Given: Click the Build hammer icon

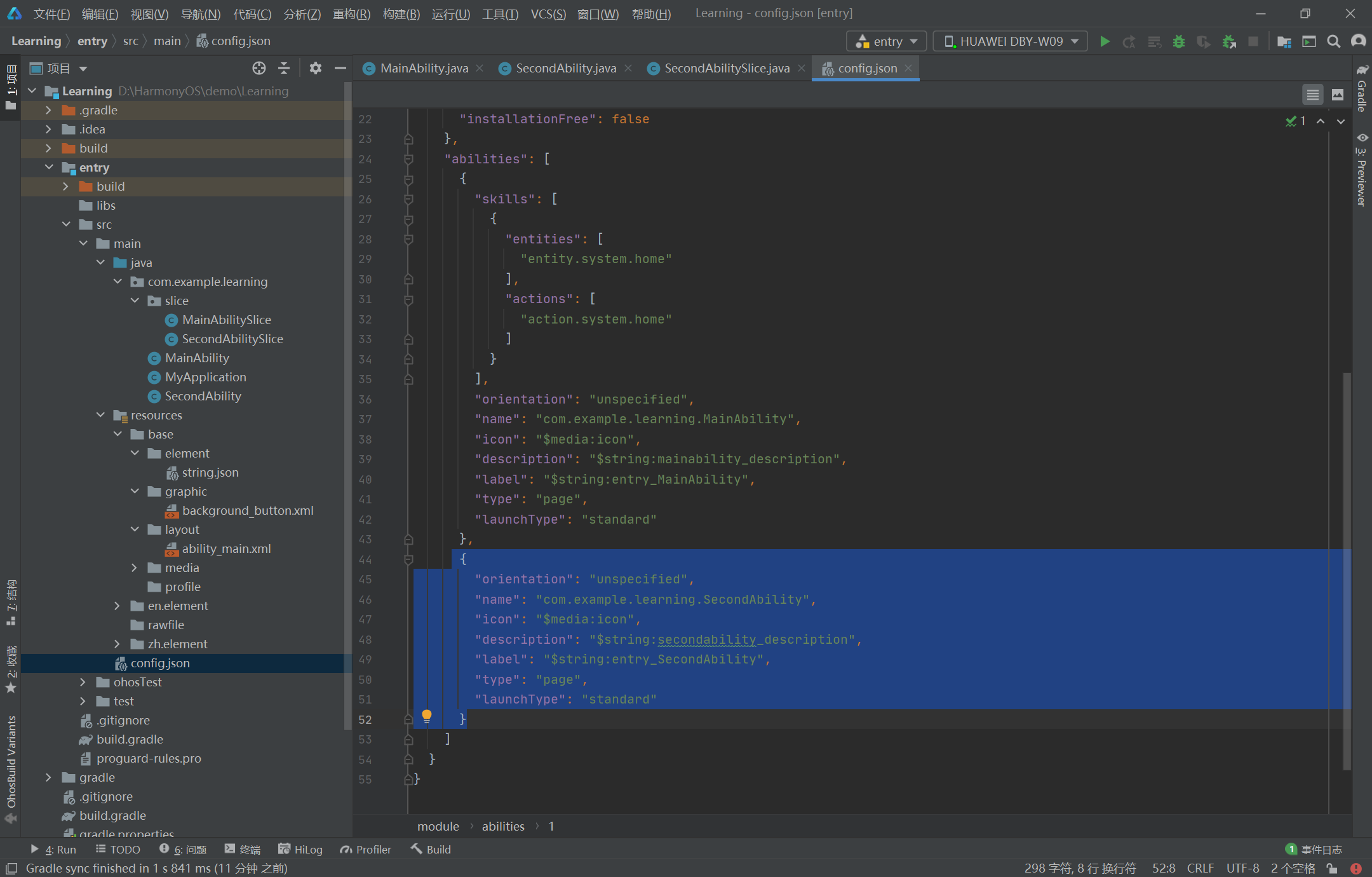Looking at the screenshot, I should 414,848.
